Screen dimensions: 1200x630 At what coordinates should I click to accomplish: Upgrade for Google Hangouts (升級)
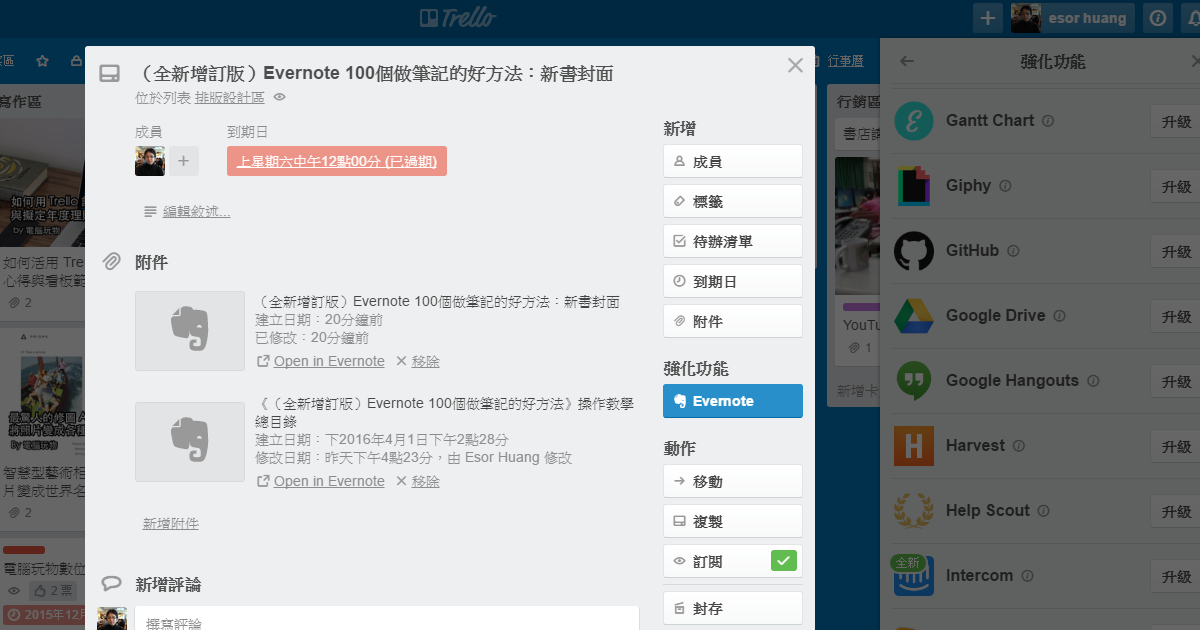1175,381
